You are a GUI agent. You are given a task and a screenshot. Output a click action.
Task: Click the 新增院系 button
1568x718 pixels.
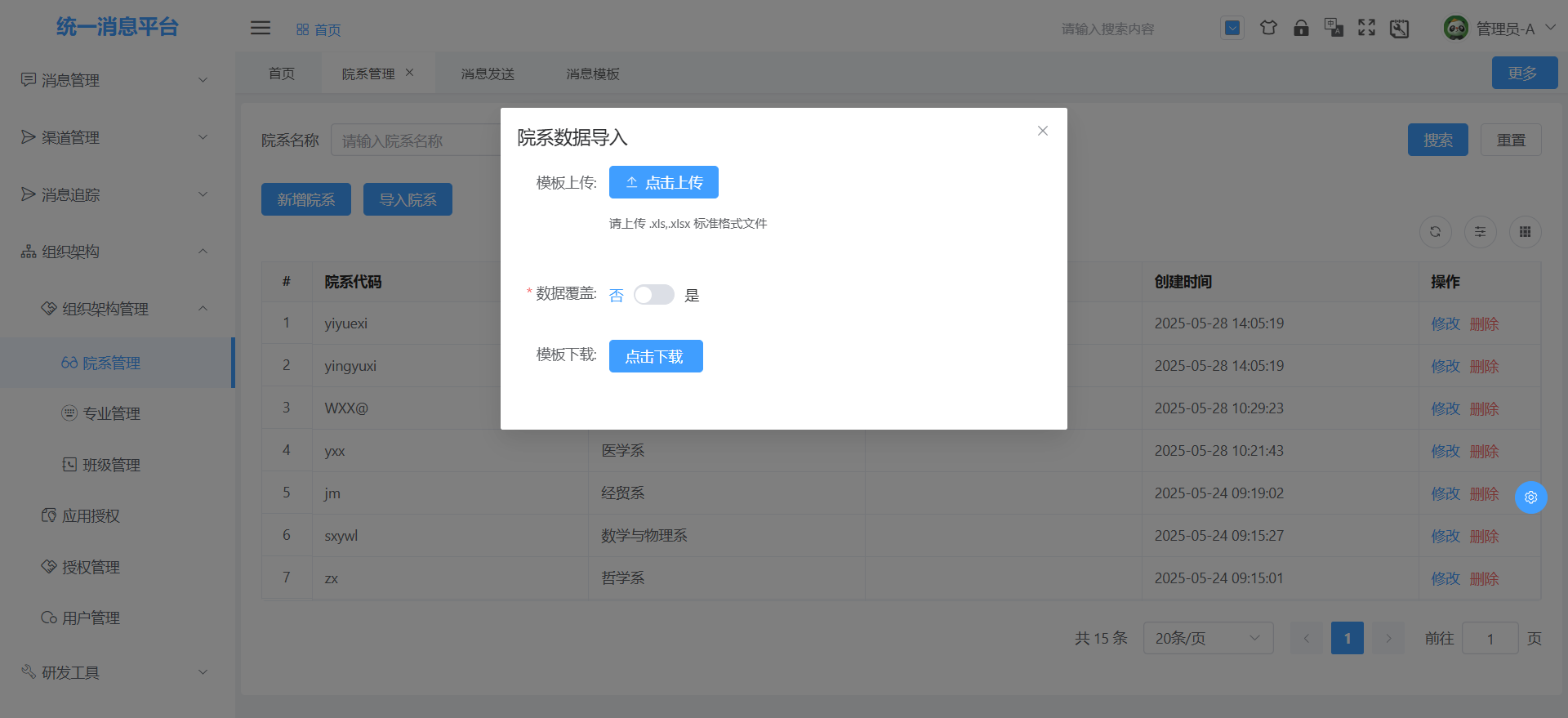[x=306, y=199]
